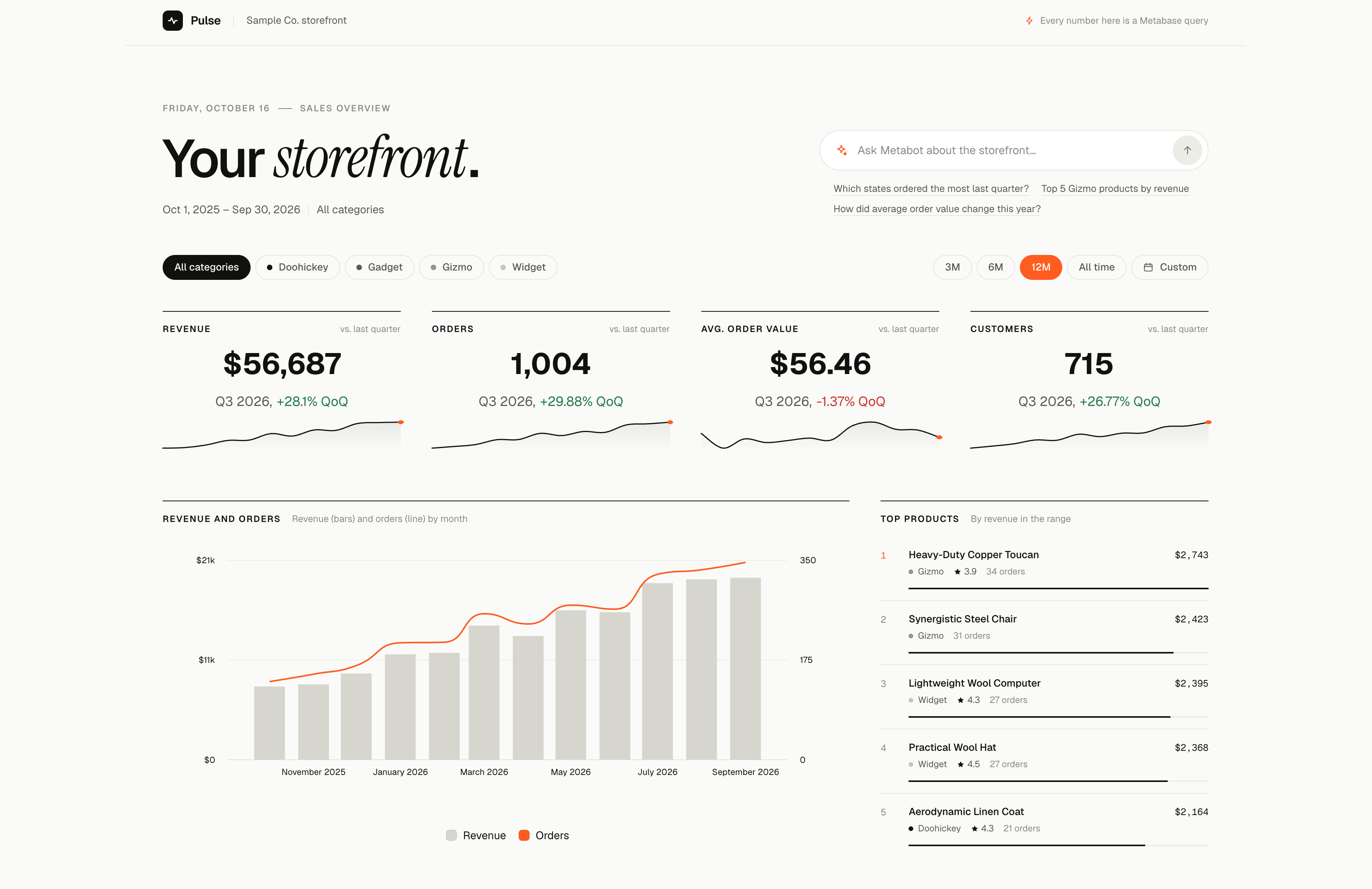
Task: Click the 'Top Products' section heading
Action: click(x=919, y=519)
